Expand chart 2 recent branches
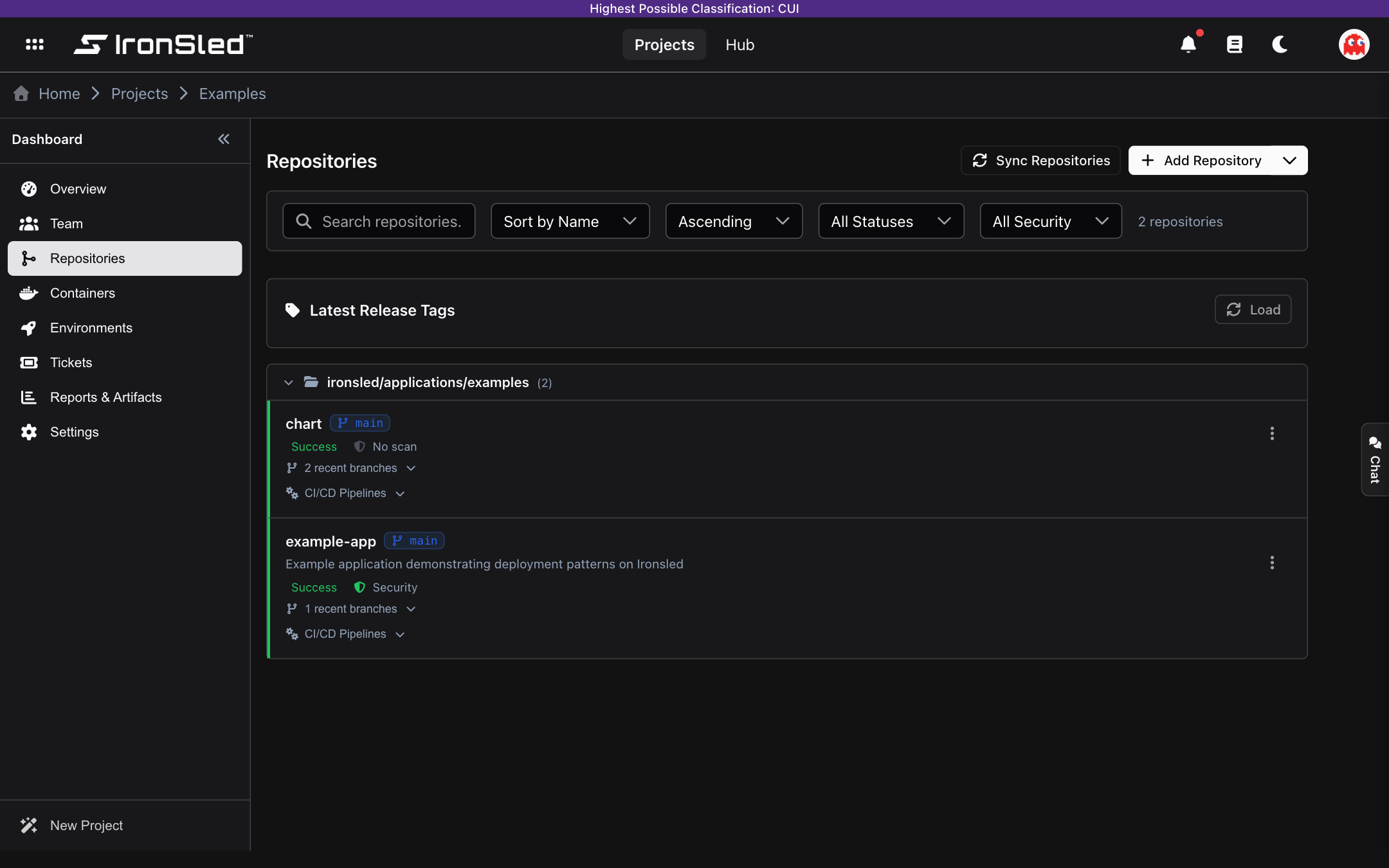The image size is (1389, 868). tap(351, 468)
